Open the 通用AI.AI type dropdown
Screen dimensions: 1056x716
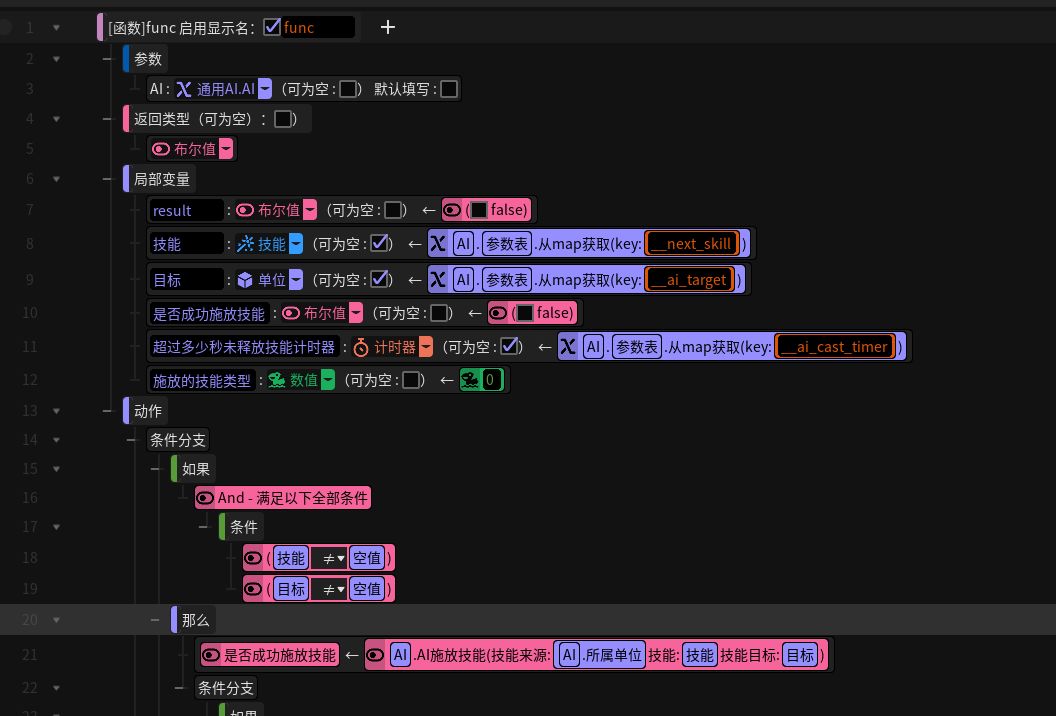pos(265,89)
